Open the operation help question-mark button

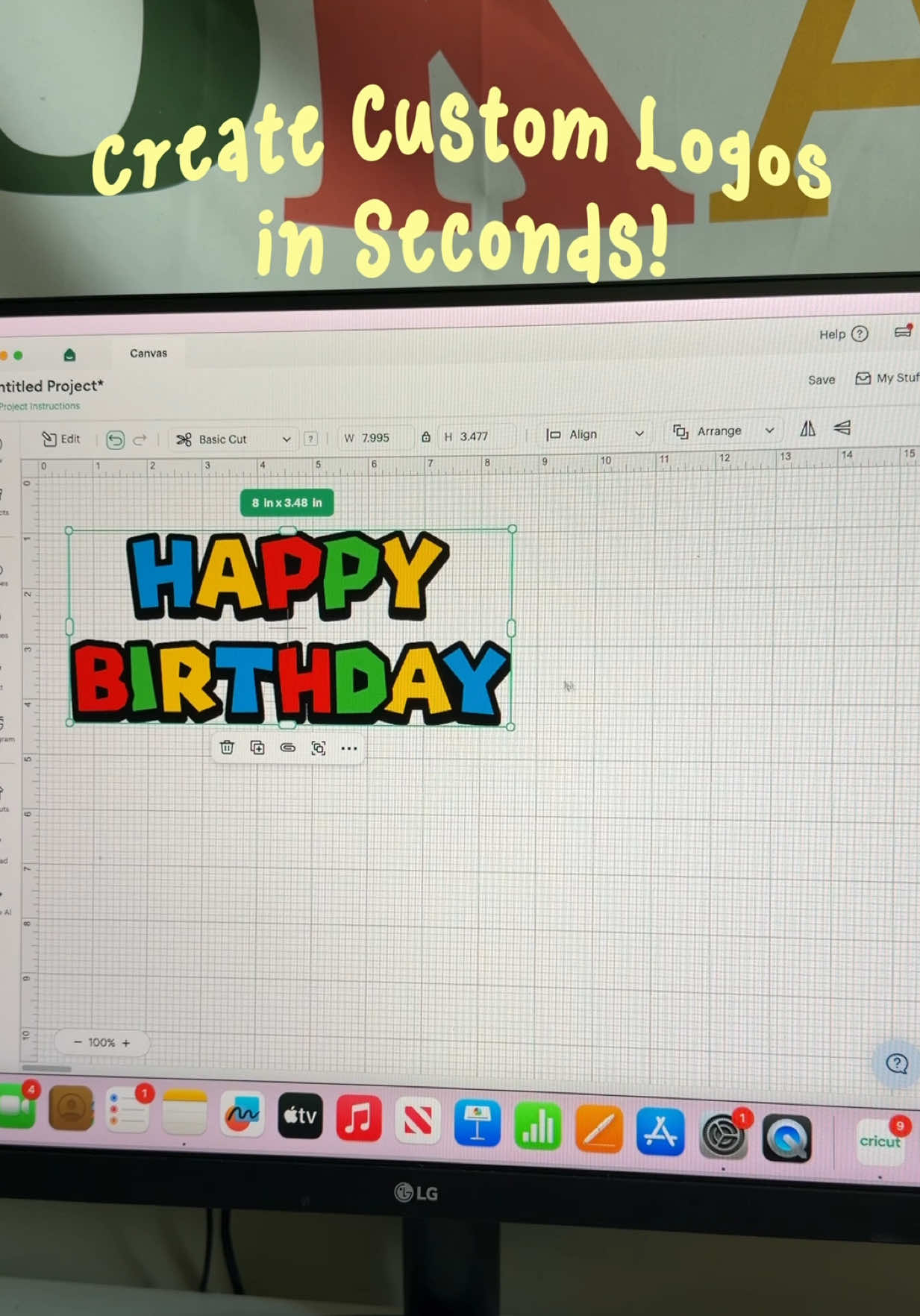coord(311,439)
